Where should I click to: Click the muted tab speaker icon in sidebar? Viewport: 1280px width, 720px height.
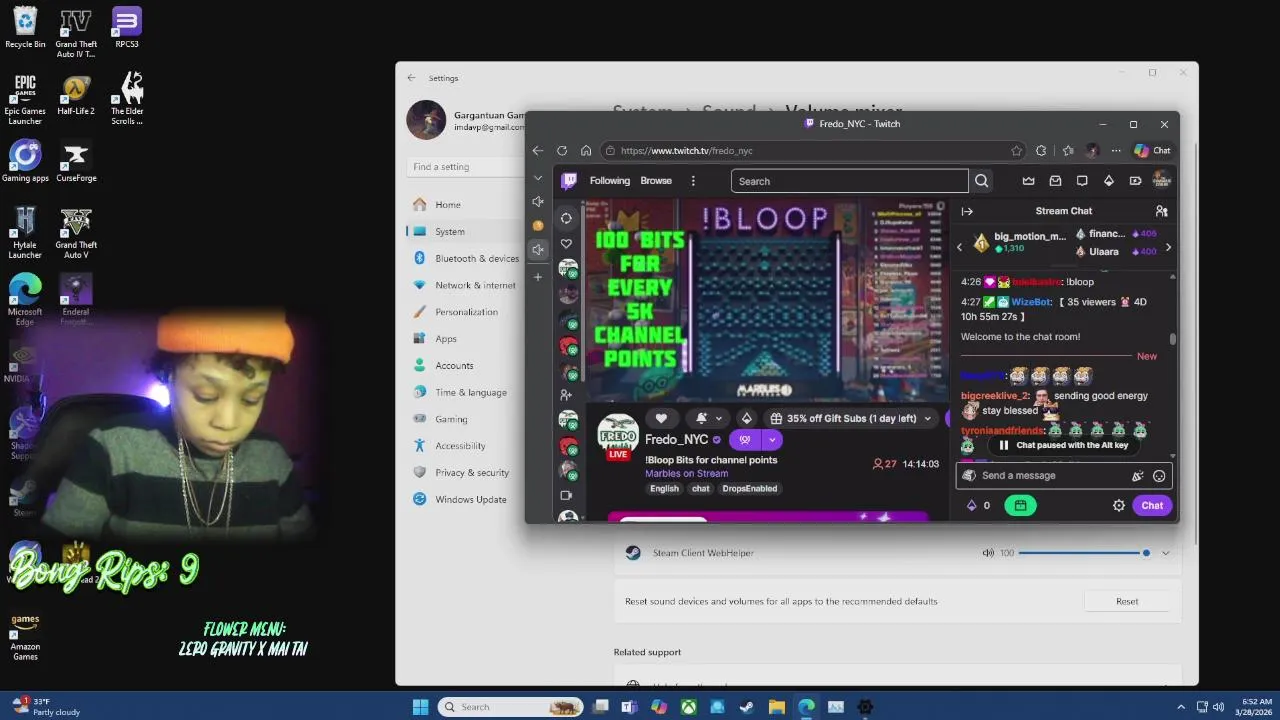click(x=538, y=250)
